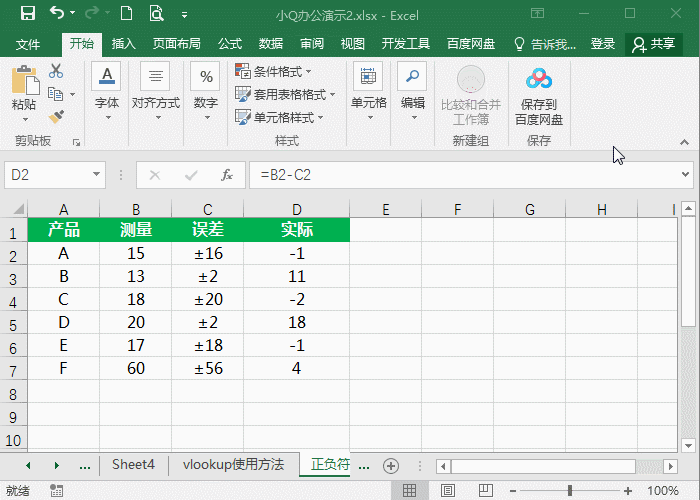
Task: Open the Paste options dropdown arrow
Action: click(25, 119)
